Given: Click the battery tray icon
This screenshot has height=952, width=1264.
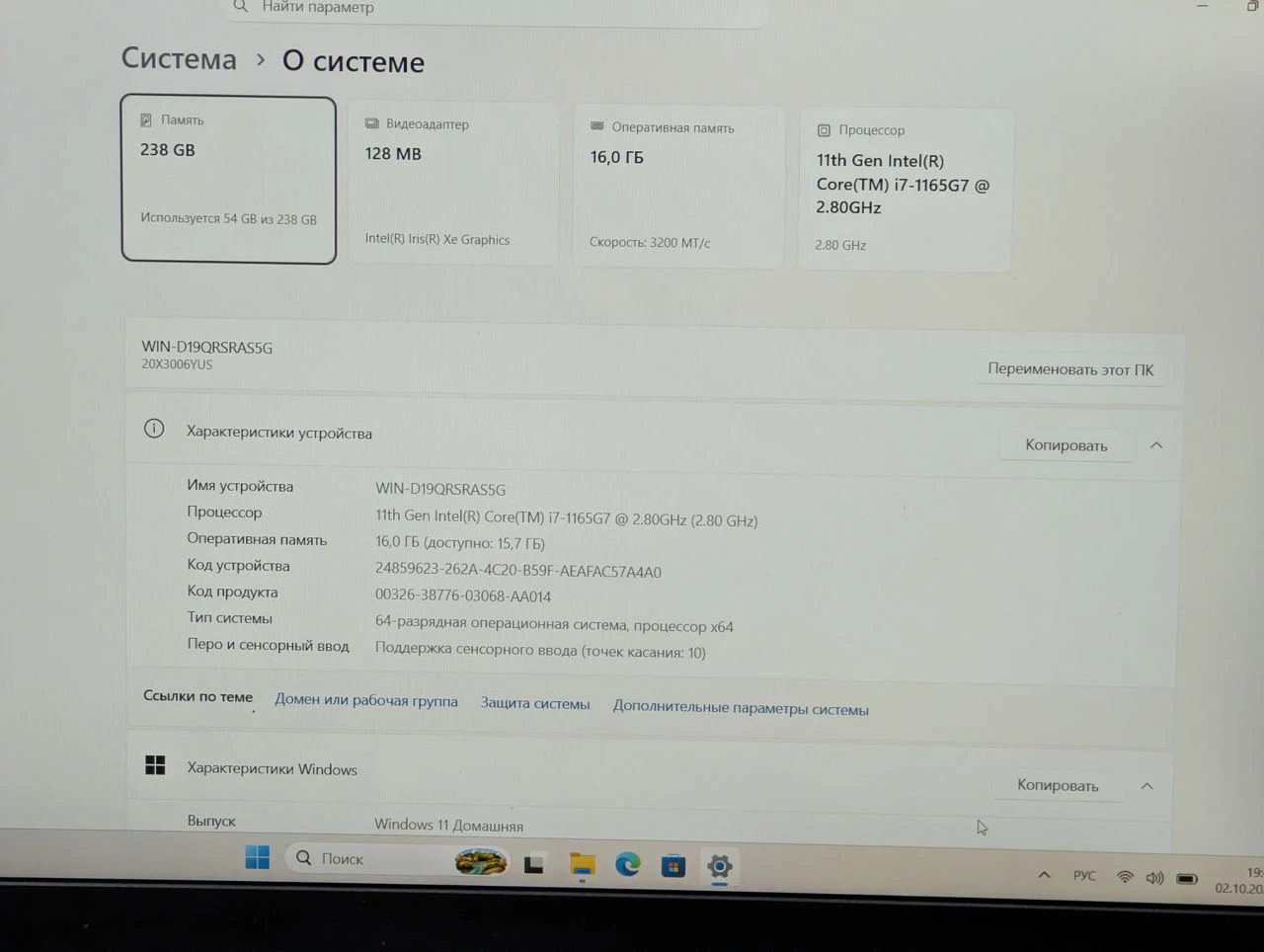Looking at the screenshot, I should point(1187,879).
